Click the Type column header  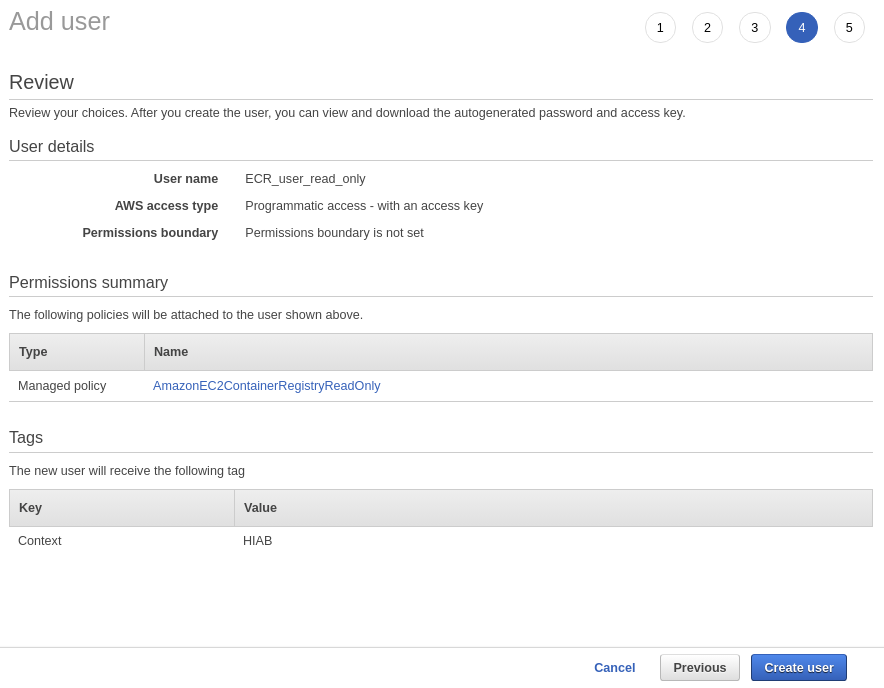32,352
